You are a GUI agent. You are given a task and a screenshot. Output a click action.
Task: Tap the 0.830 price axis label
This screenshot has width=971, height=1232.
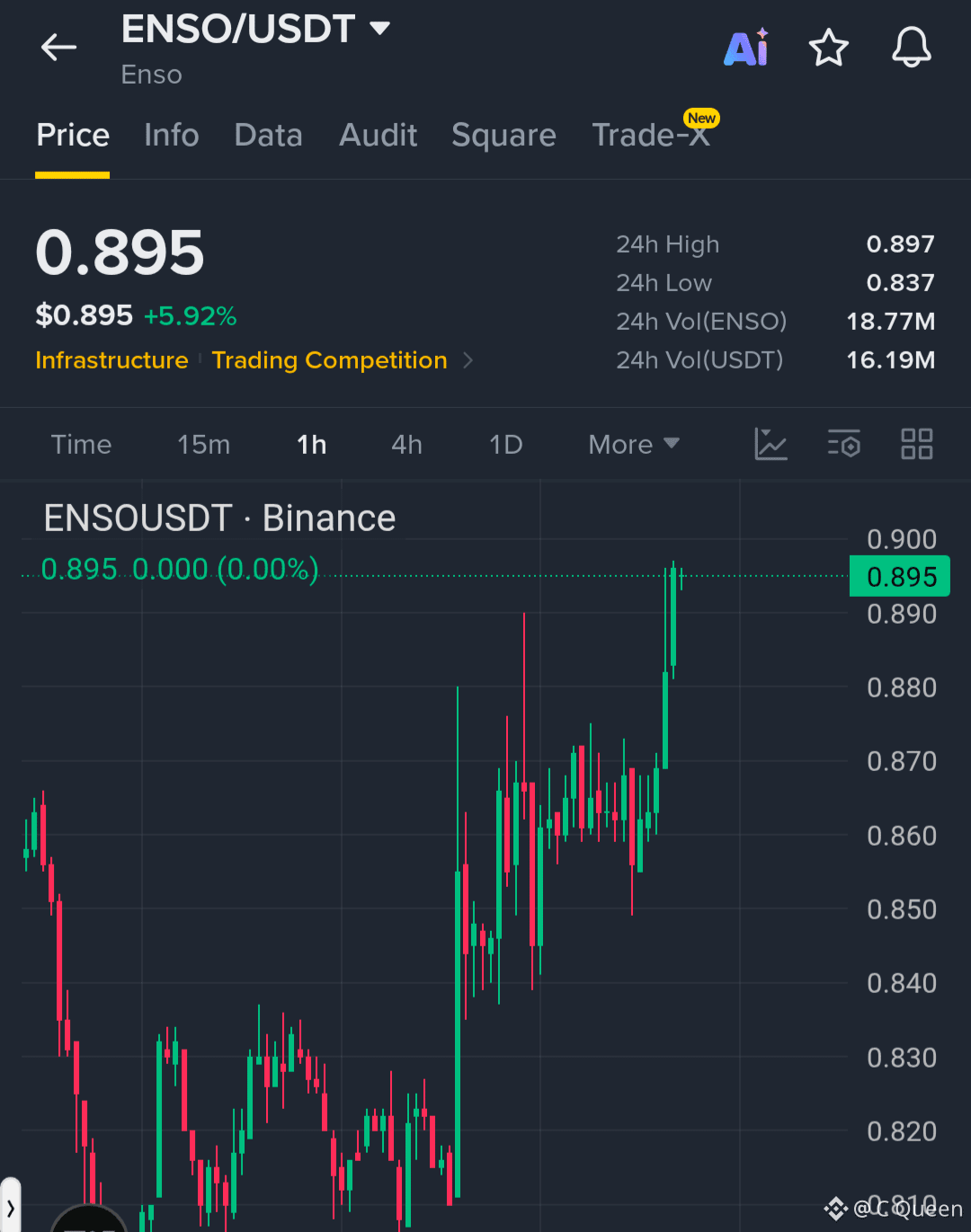[902, 1058]
